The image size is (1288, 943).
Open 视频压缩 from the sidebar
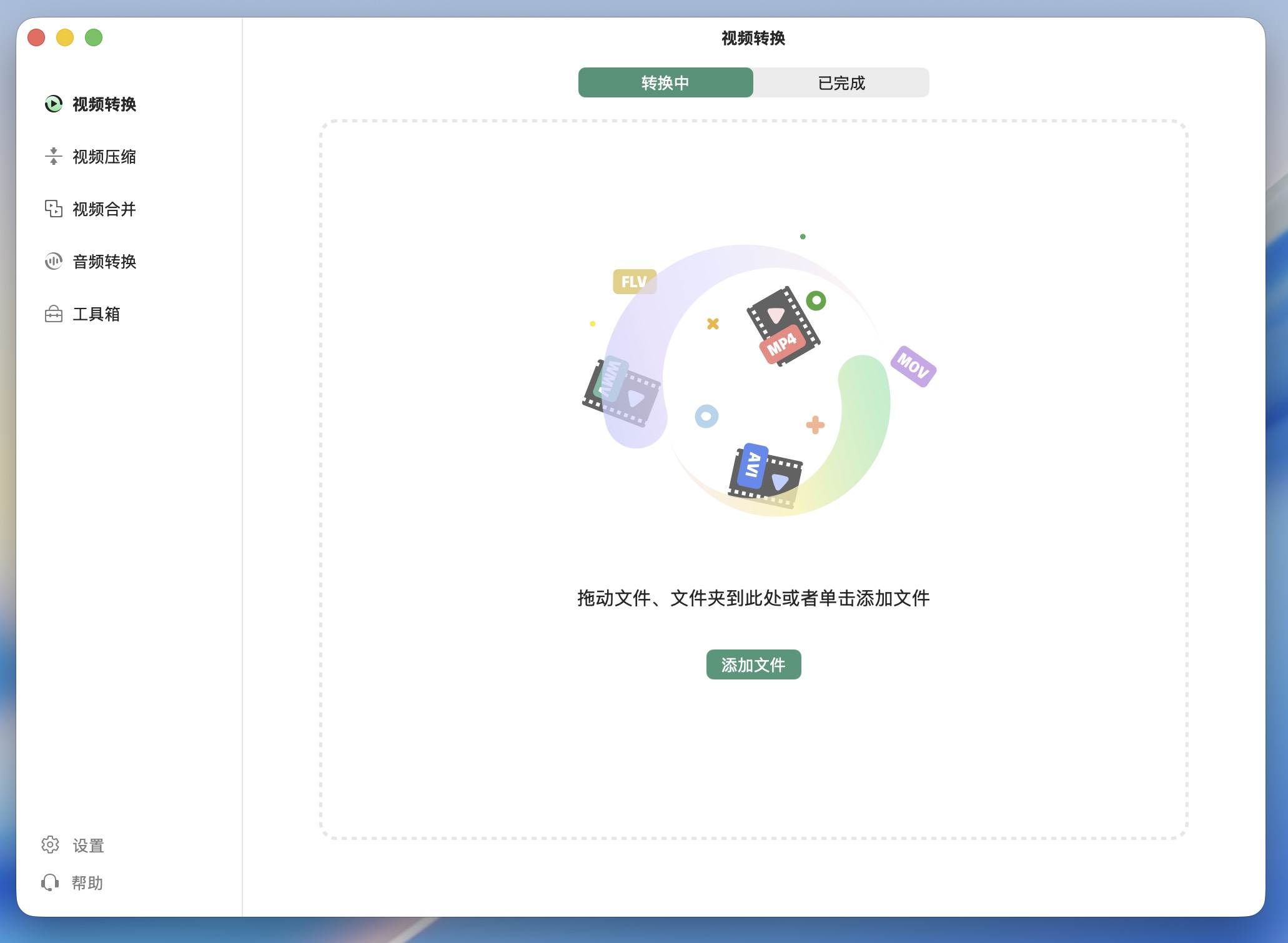tap(104, 157)
